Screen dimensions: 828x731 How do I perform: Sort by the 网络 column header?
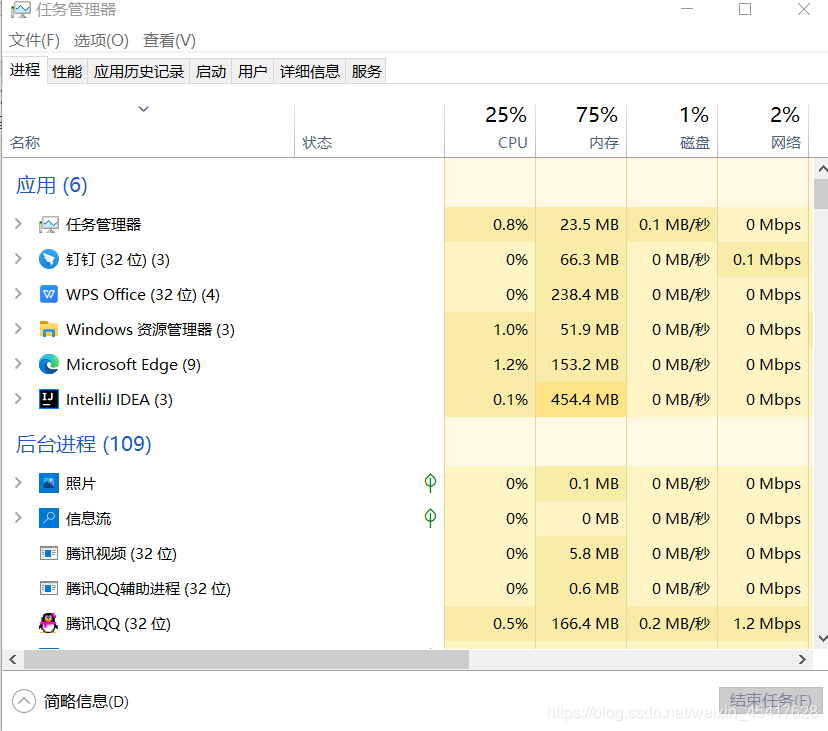coord(763,130)
